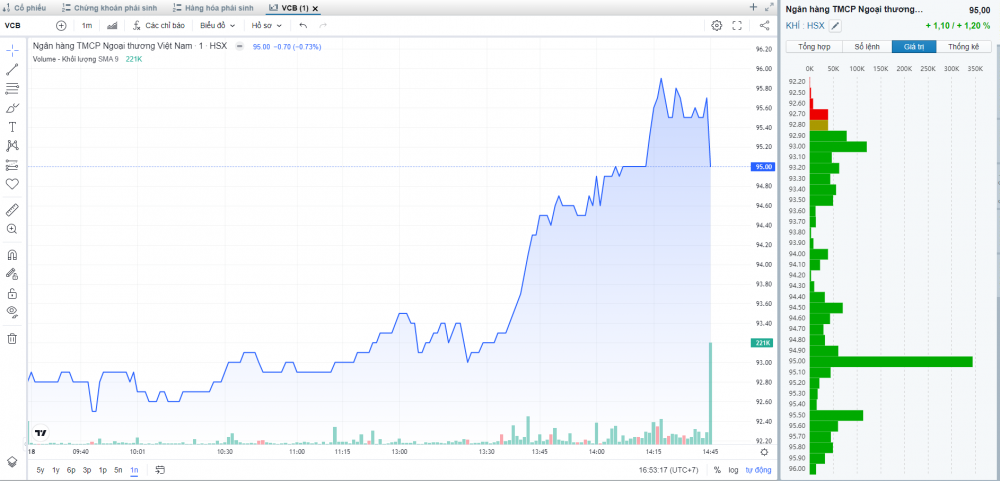The width and height of the screenshot is (1000, 481).
Task: Open chart settings gear in top toolbar
Action: tap(717, 26)
